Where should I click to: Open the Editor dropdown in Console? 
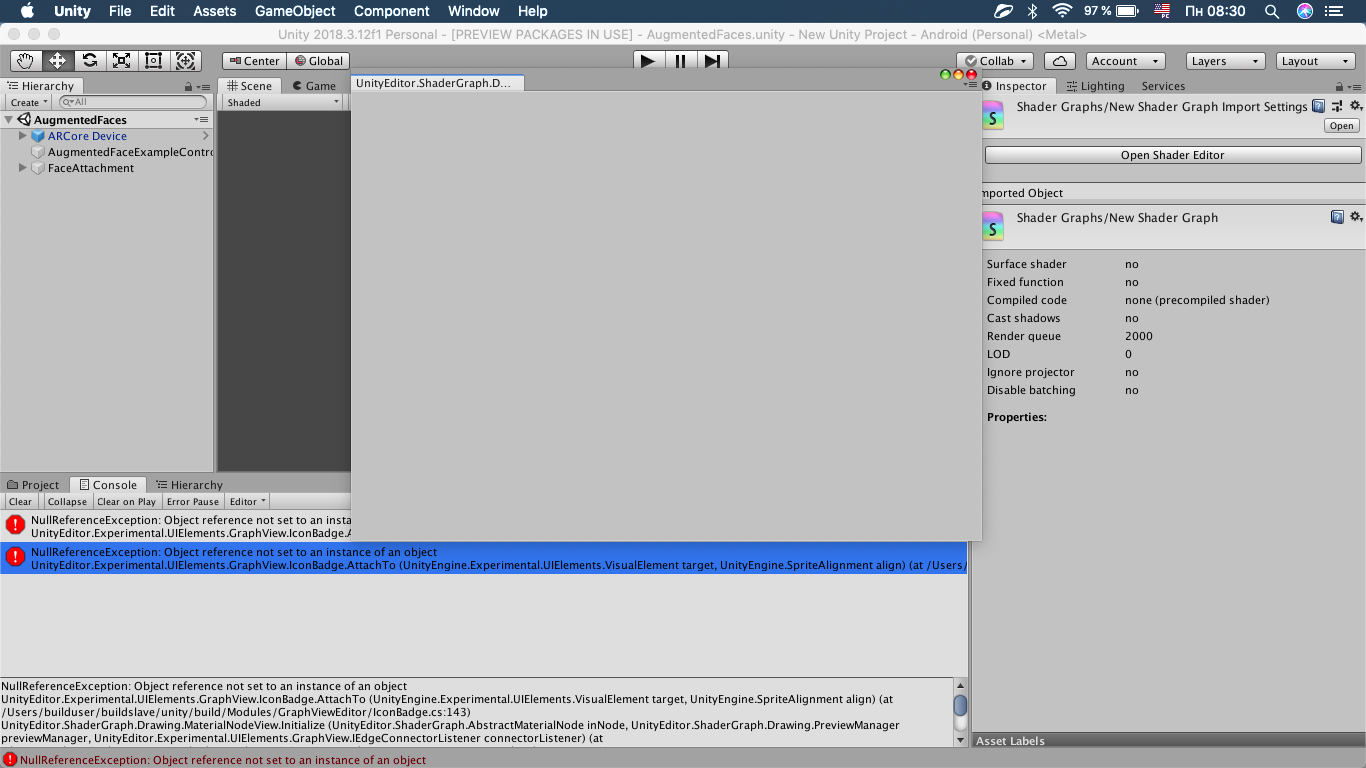tap(248, 502)
